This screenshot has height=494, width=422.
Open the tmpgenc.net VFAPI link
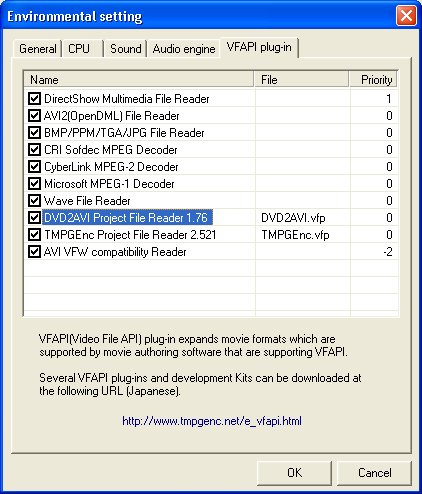point(212,421)
